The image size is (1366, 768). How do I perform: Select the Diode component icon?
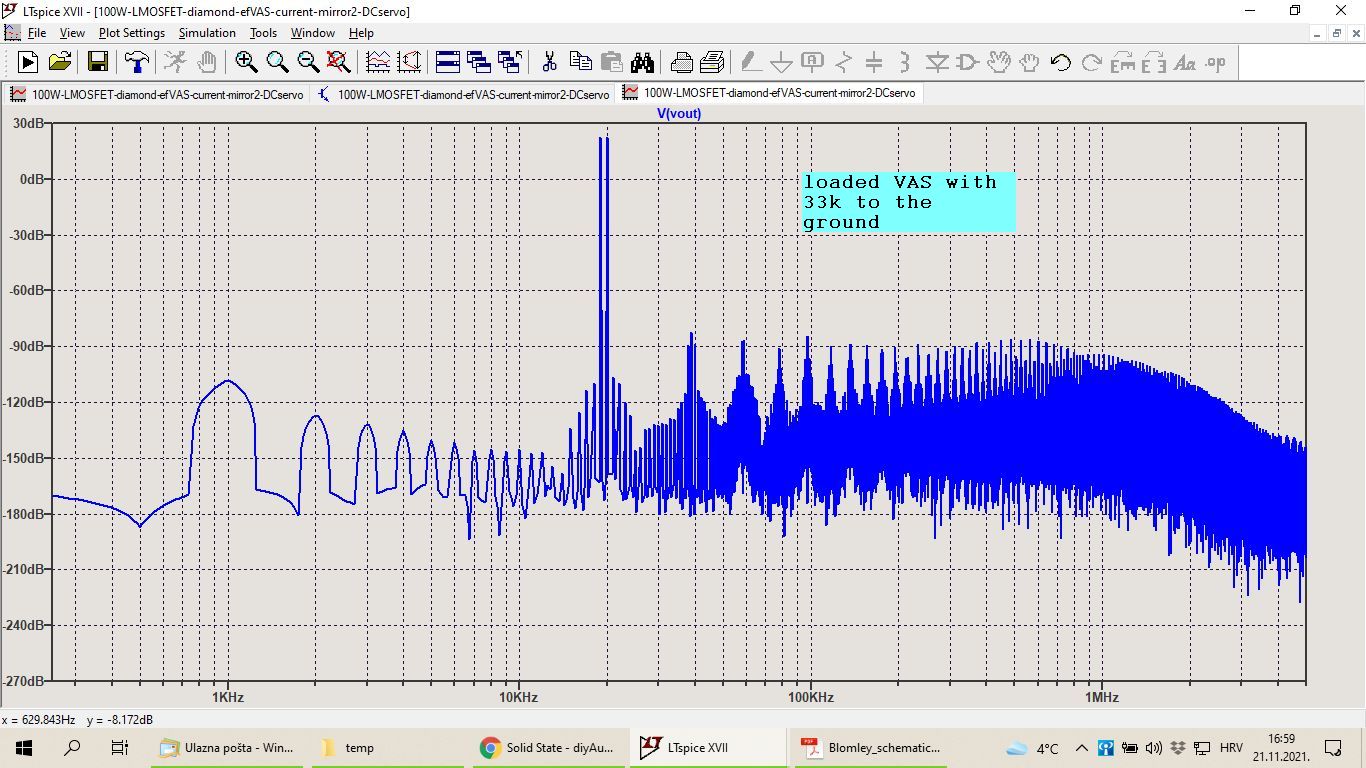(936, 62)
